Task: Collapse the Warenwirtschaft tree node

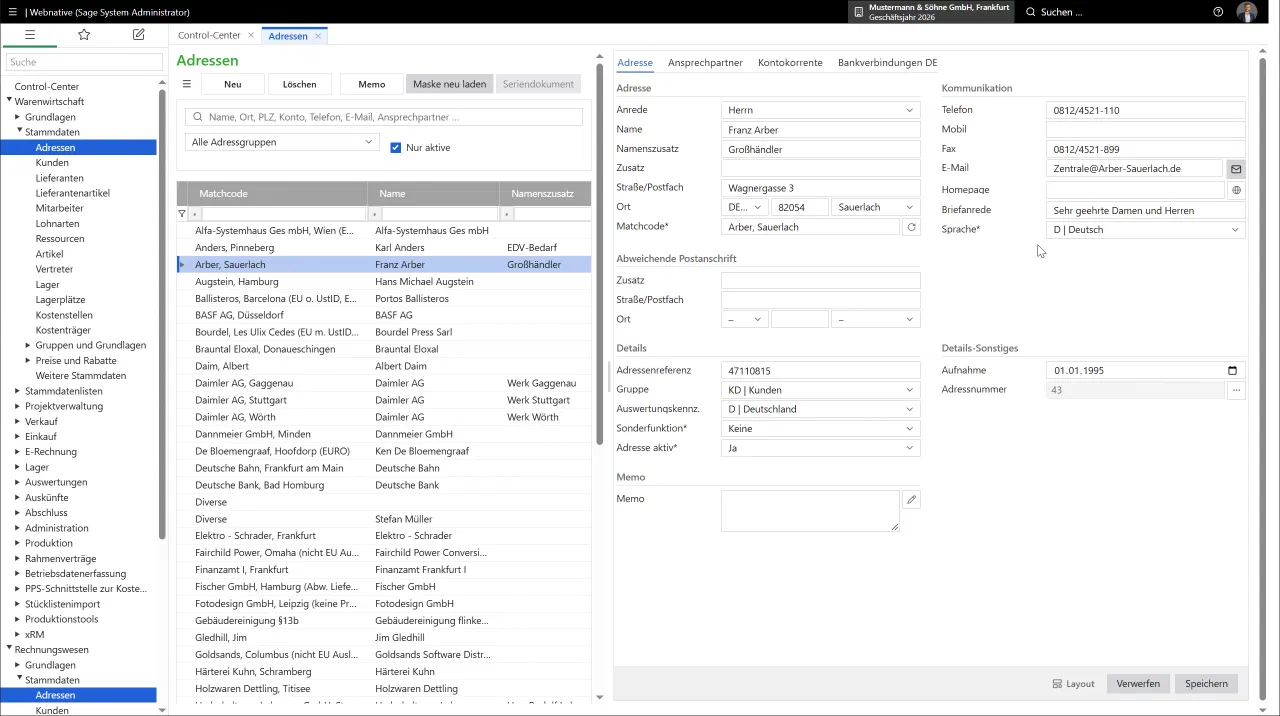Action: coord(9,101)
